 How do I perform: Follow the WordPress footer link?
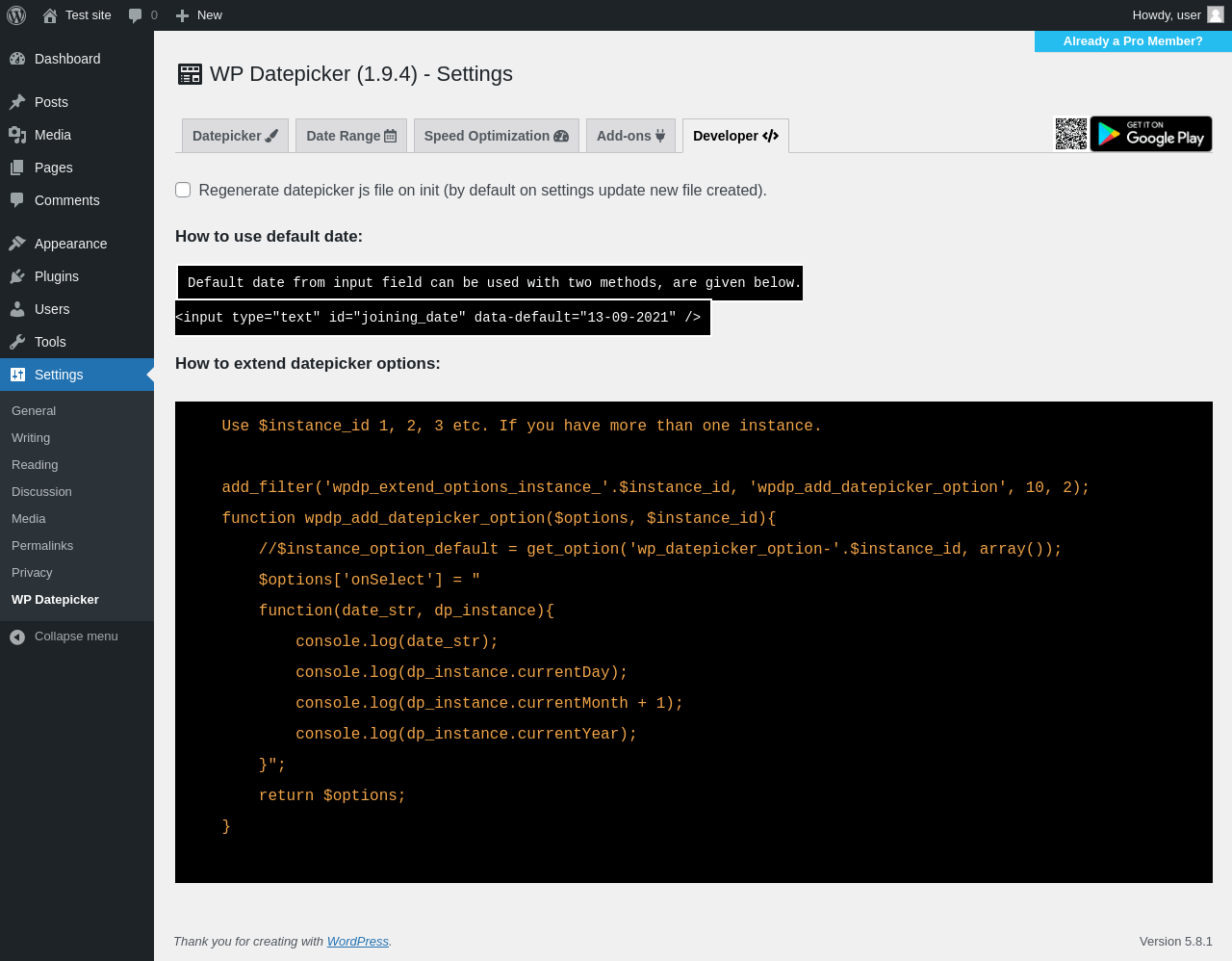point(357,942)
